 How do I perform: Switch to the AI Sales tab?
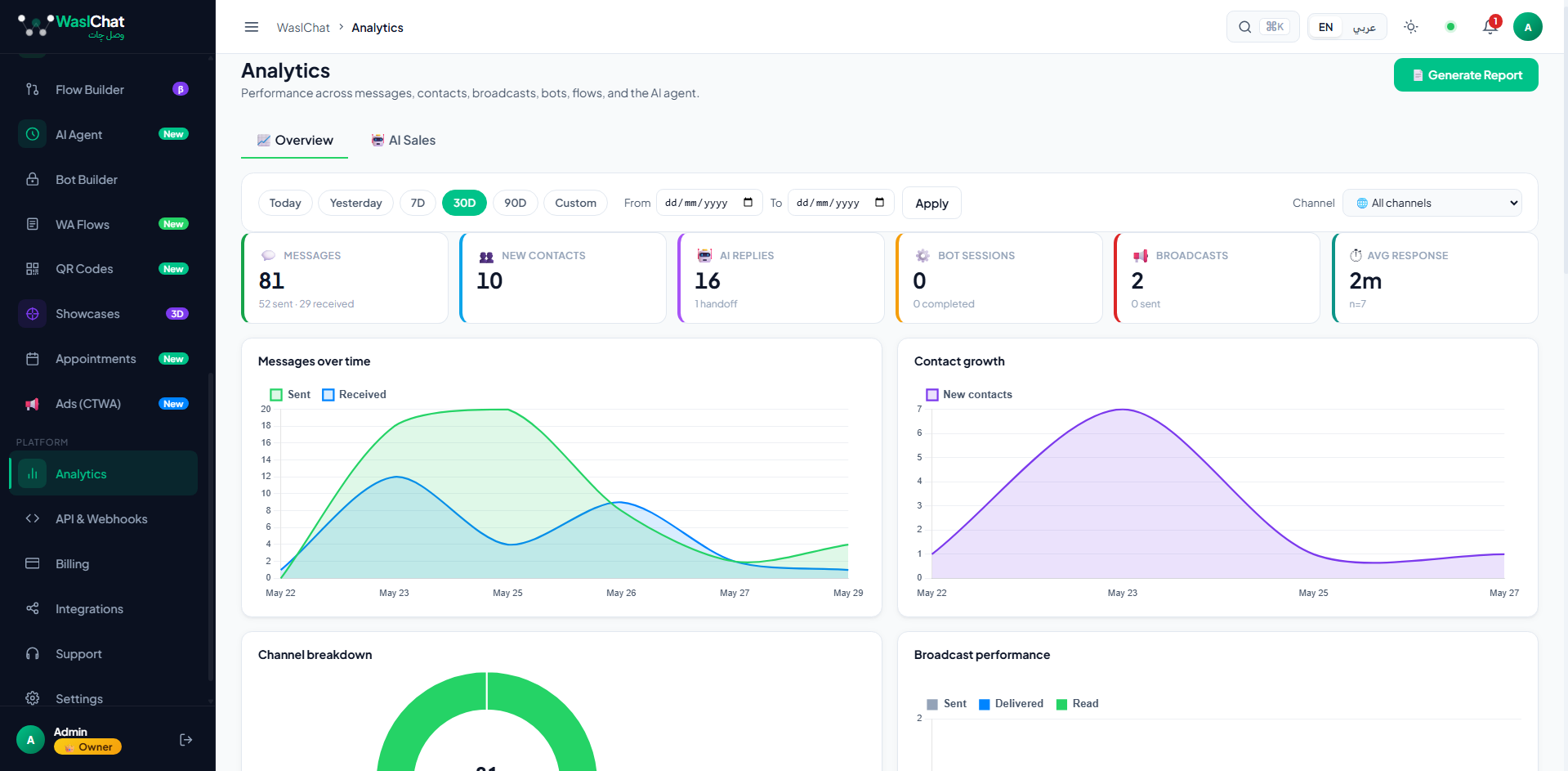coord(404,141)
